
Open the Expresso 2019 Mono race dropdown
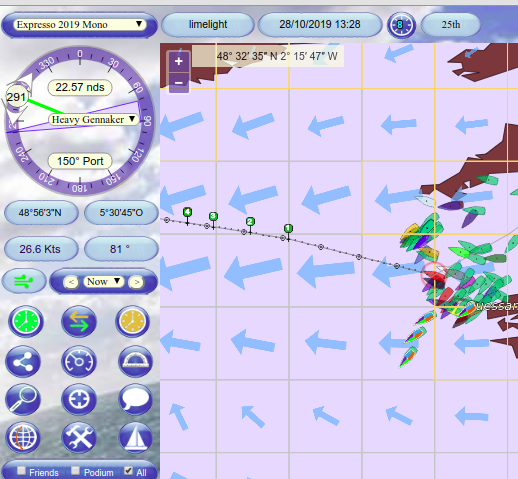point(79,24)
